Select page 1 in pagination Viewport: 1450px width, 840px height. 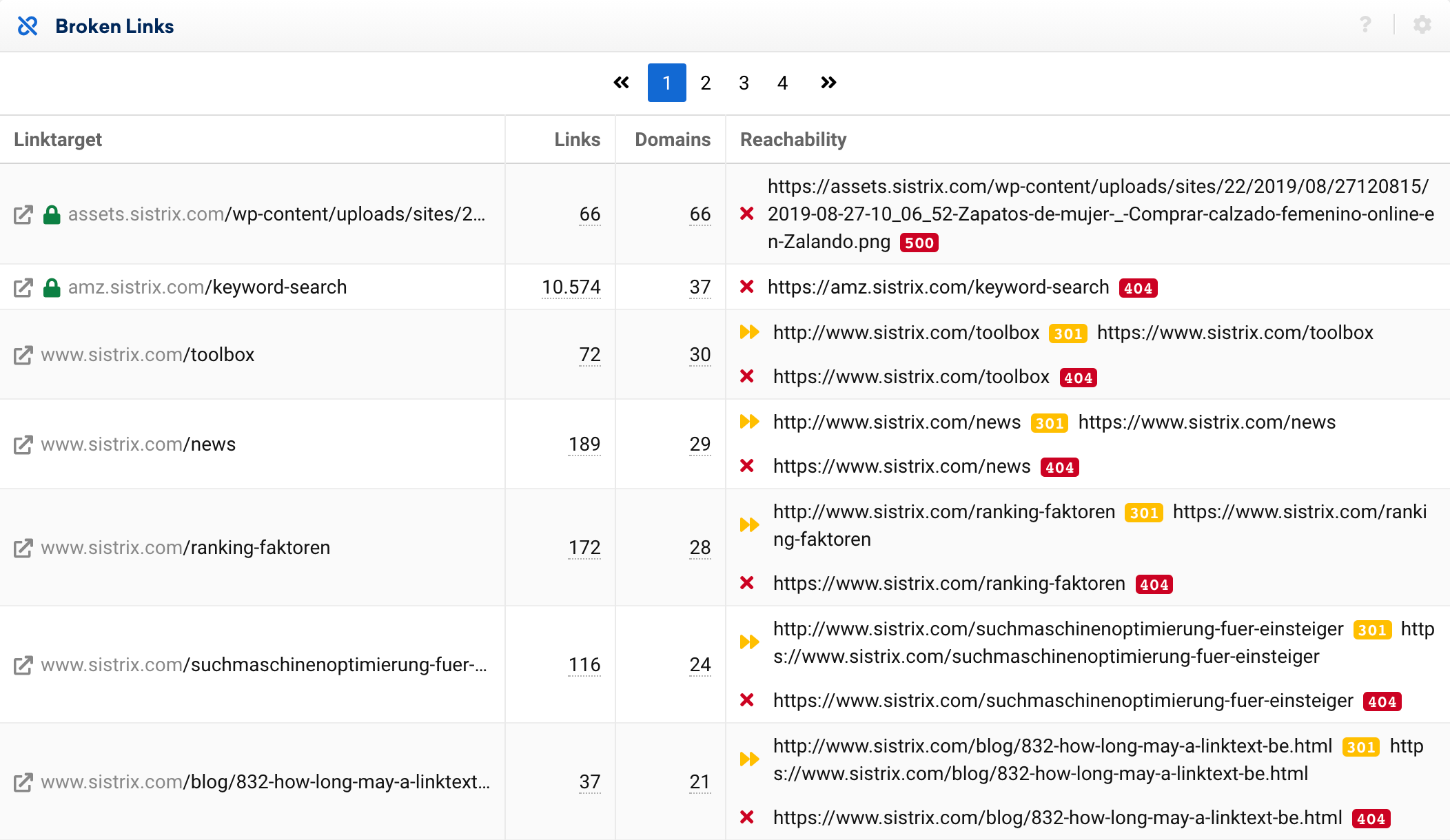666,83
